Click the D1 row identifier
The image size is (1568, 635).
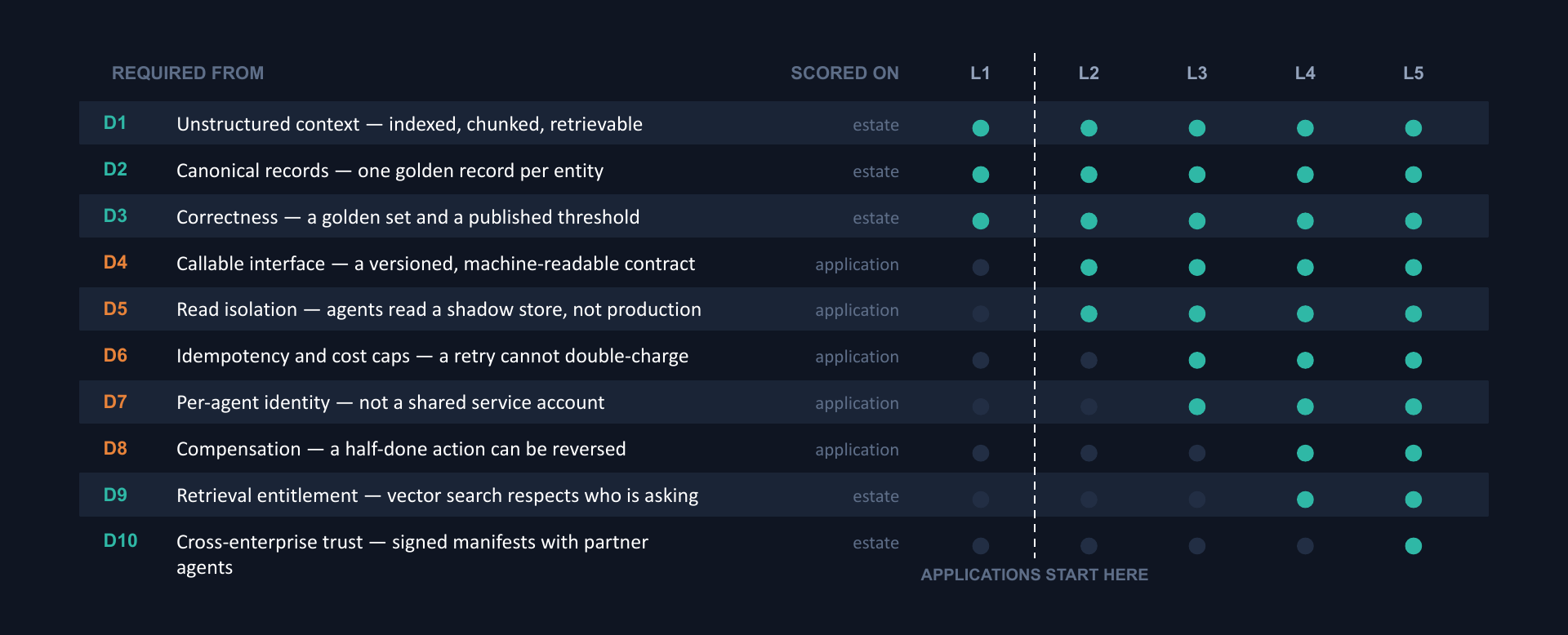pos(115,123)
